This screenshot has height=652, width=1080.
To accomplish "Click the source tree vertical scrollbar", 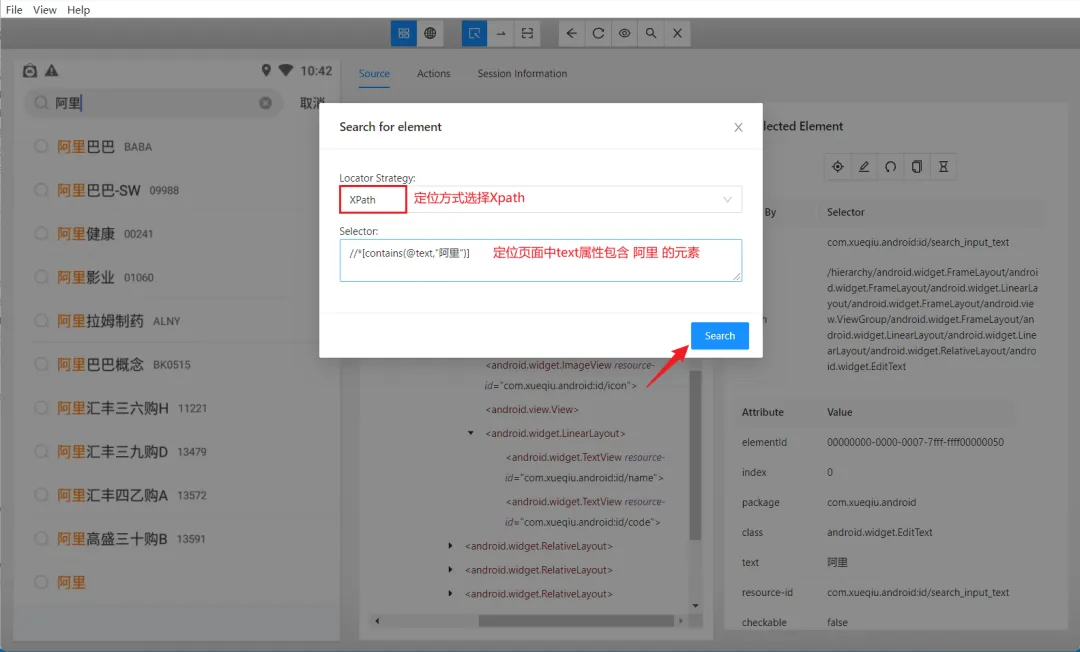I will 695,454.
